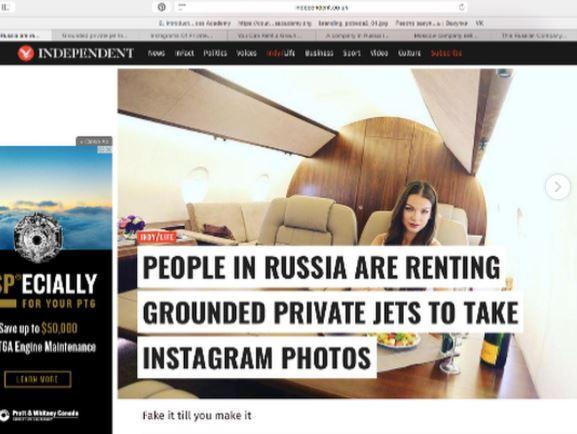Click the Independent eagle logo icon
Screen dimensions: 577x434
coord(25,53)
